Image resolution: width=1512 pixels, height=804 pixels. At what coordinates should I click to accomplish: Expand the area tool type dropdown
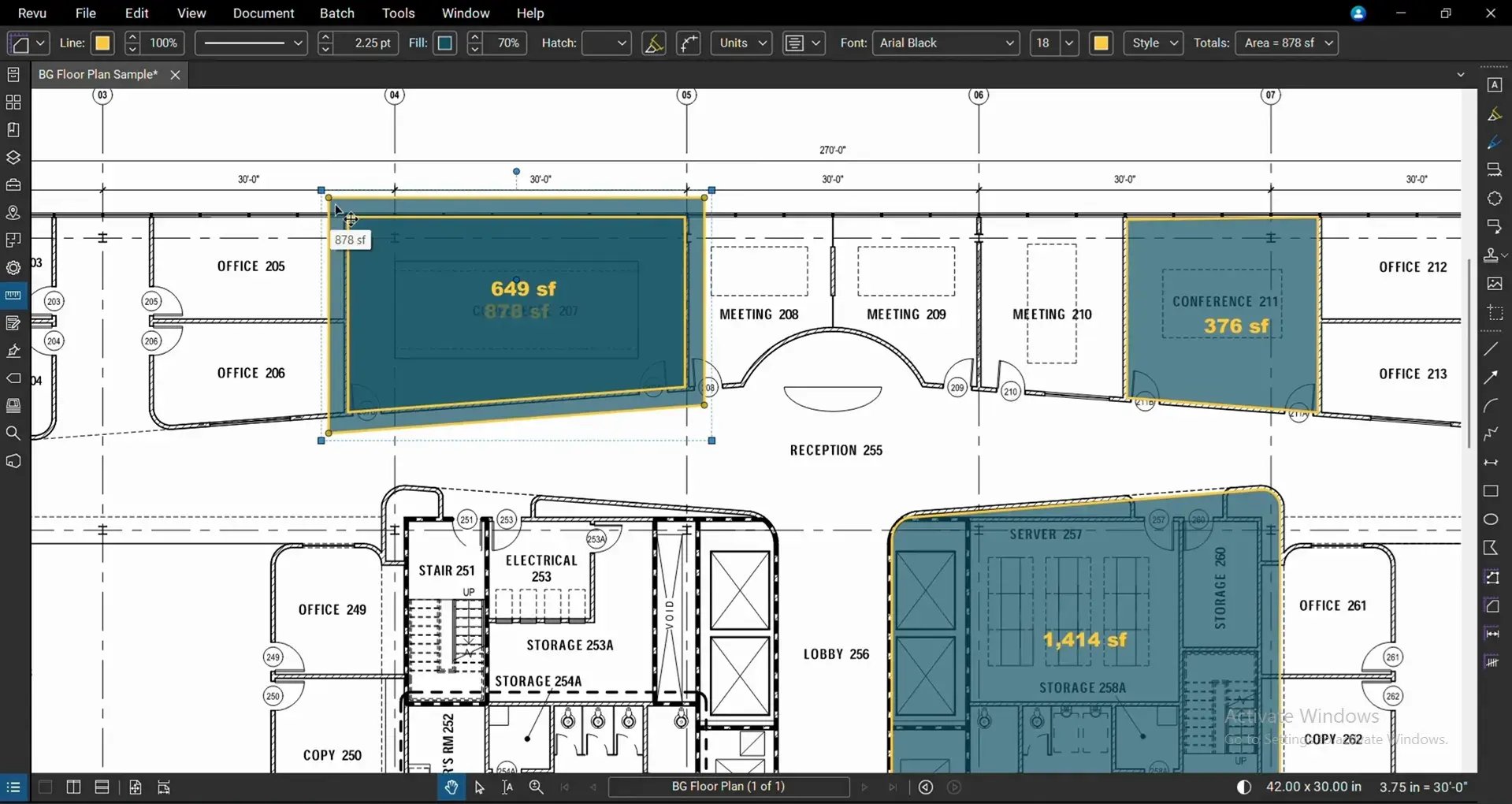tap(41, 43)
